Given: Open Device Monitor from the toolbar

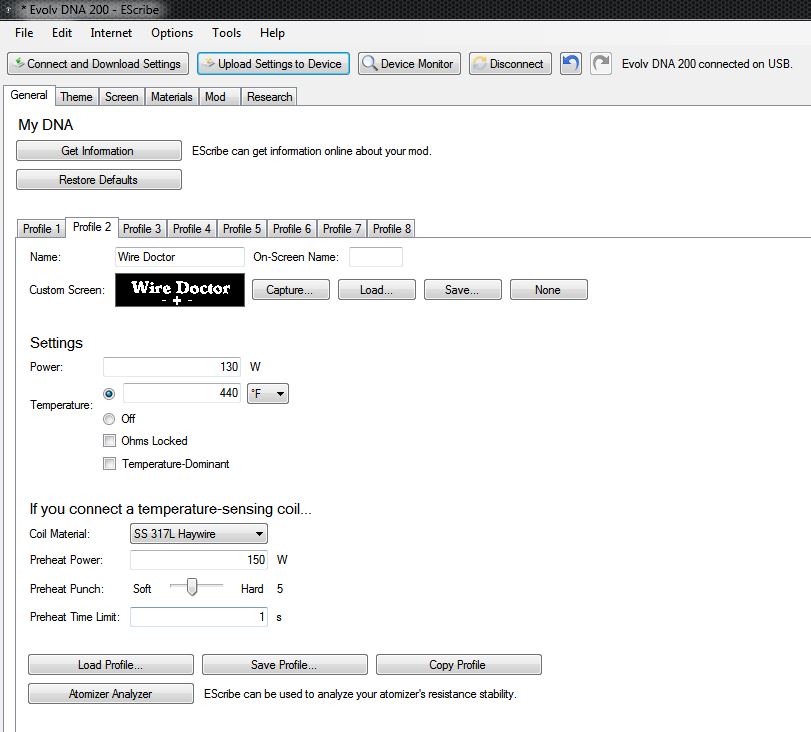Looking at the screenshot, I should click(x=409, y=63).
